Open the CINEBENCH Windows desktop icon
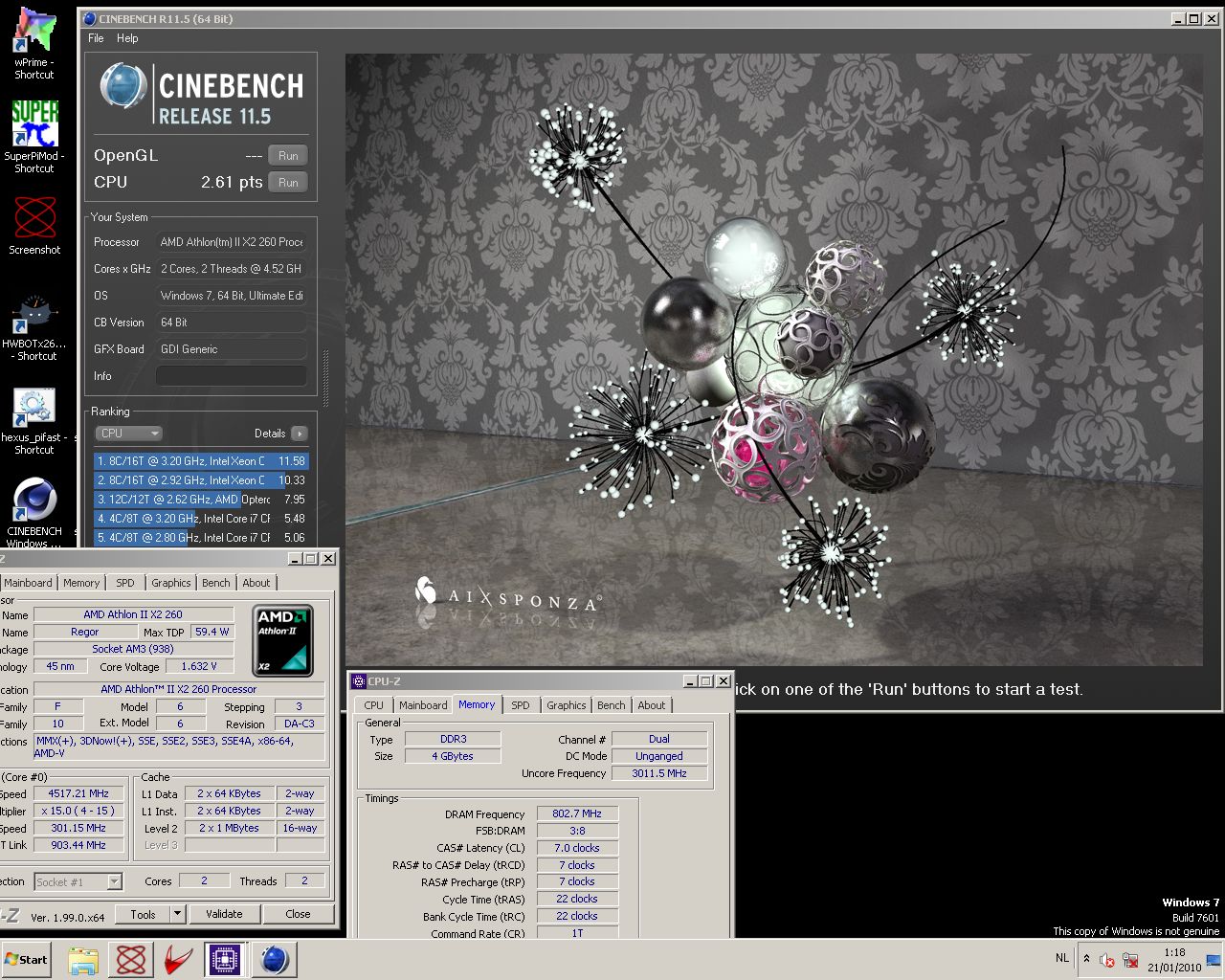 (x=34, y=512)
